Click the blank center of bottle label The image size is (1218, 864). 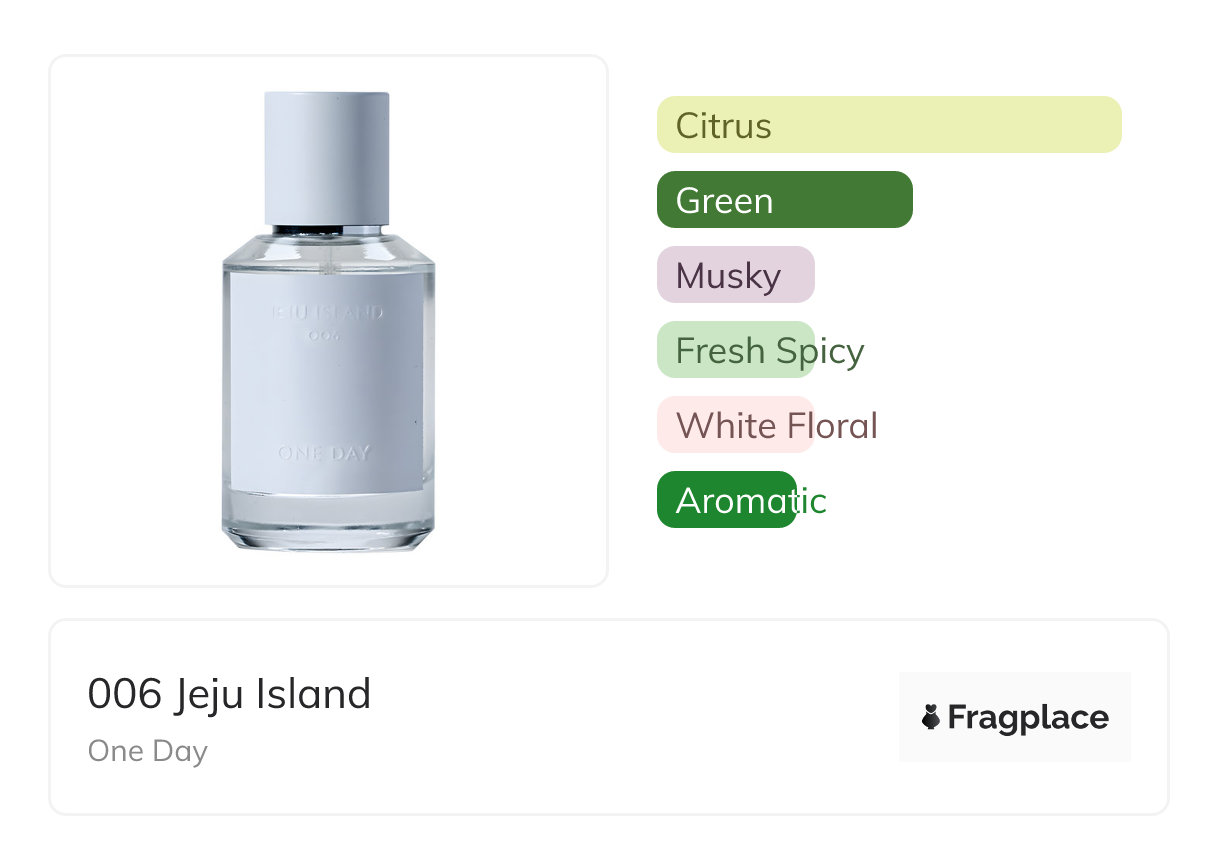coord(328,395)
